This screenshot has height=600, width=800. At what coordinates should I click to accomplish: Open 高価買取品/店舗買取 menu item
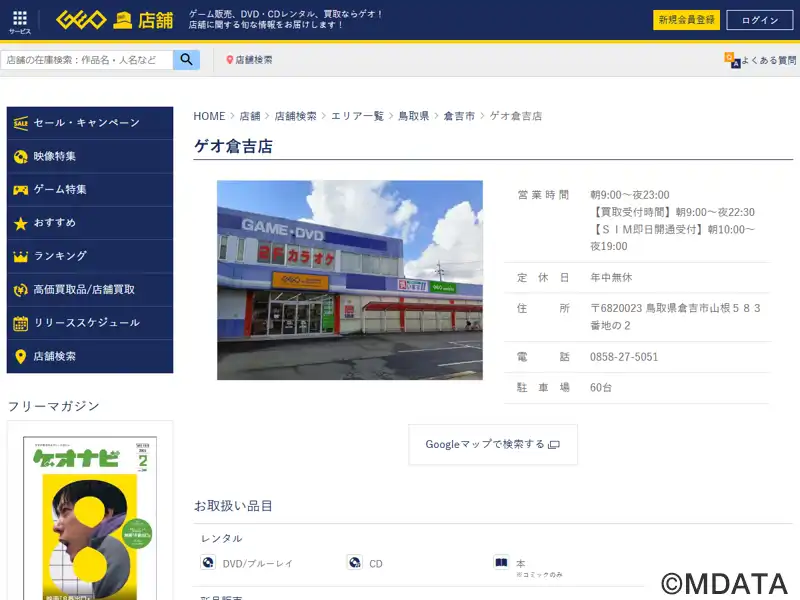tap(90, 290)
